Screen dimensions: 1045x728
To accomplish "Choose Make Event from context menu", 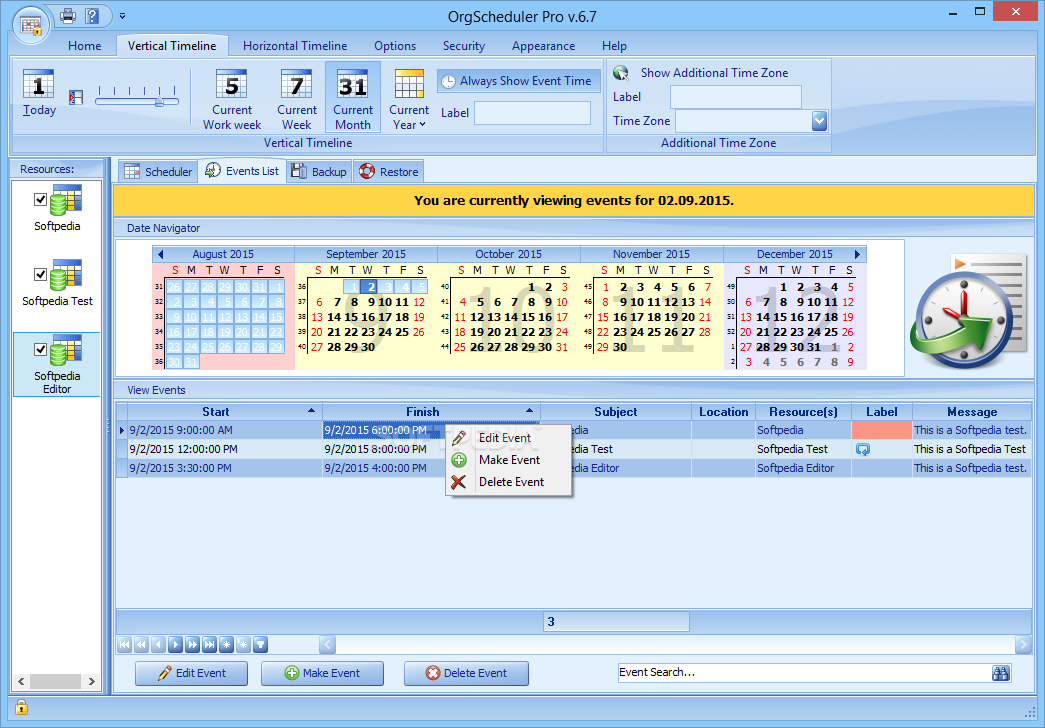I will pyautogui.click(x=509, y=460).
